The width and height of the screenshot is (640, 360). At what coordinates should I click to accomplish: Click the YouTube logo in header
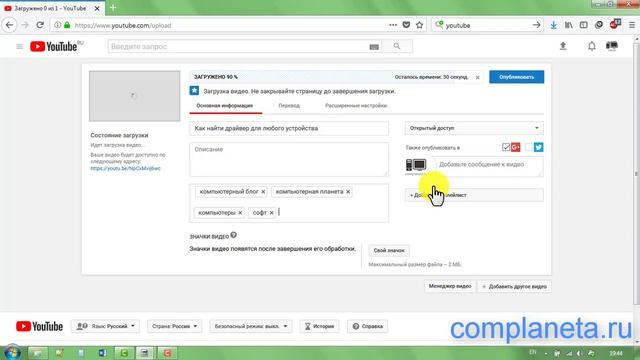[x=54, y=47]
